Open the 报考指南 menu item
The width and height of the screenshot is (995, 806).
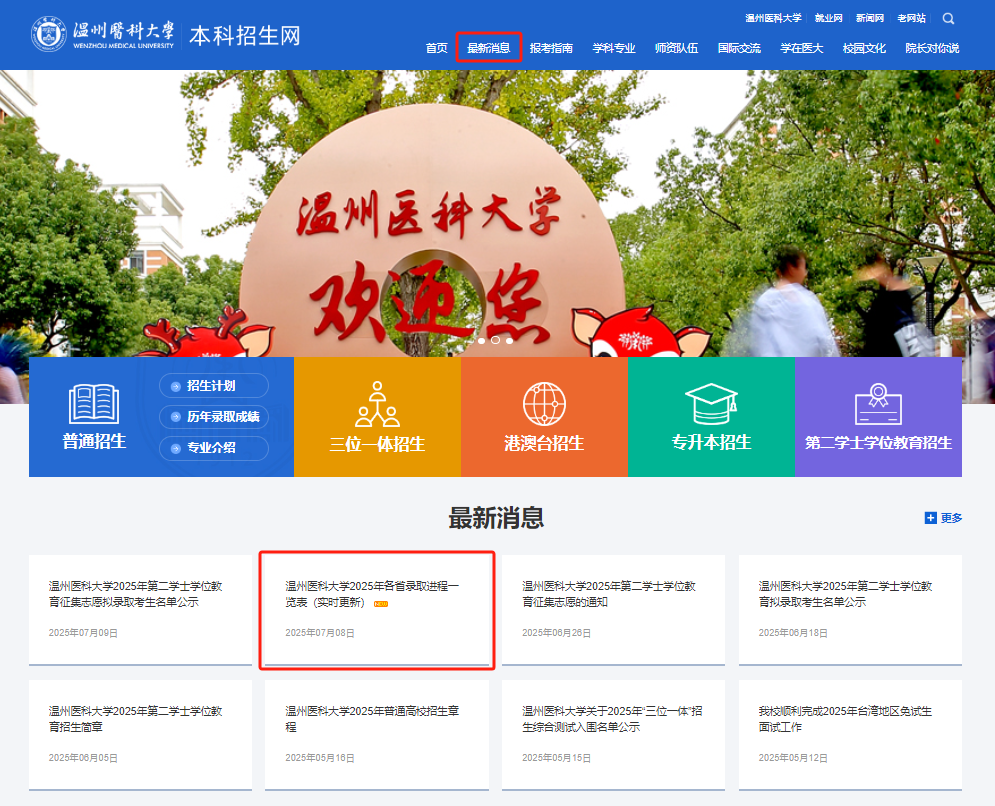click(553, 47)
